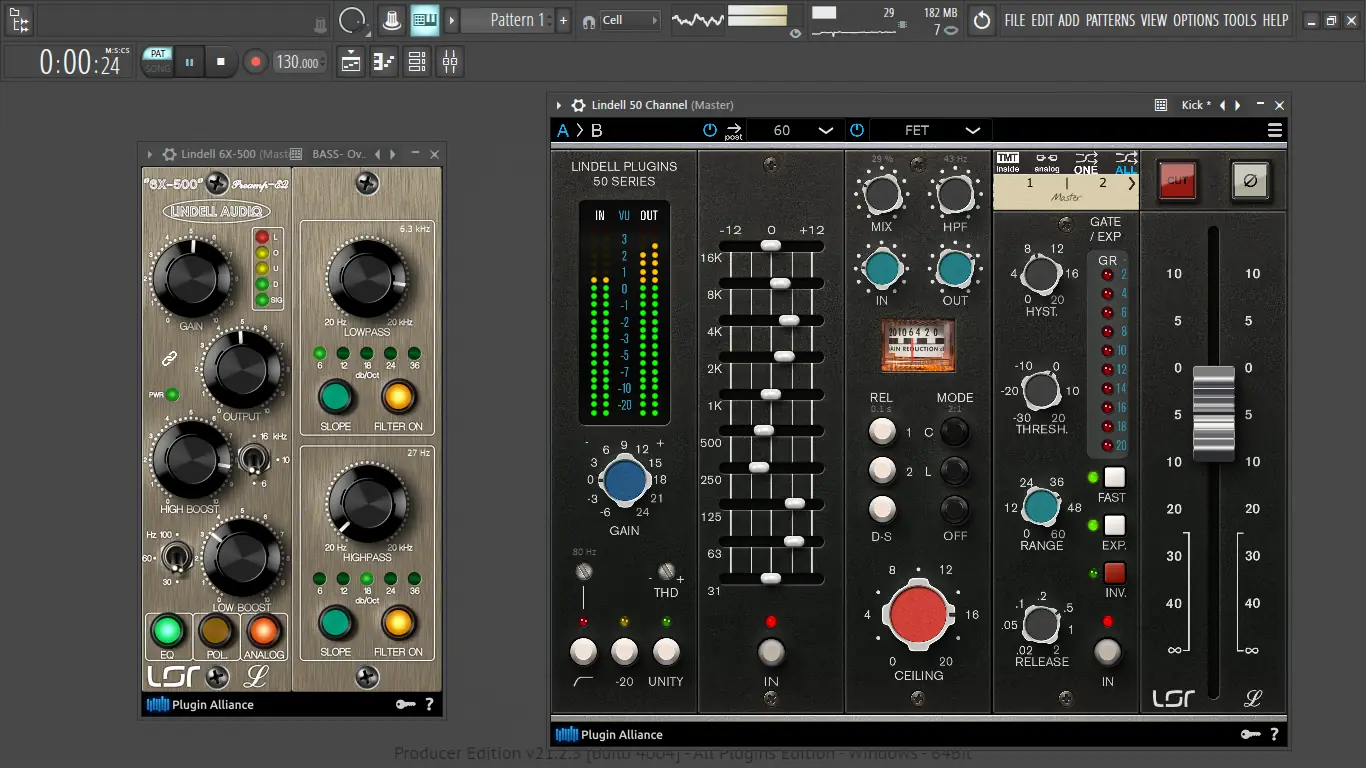This screenshot has height=768, width=1366.
Task: Open the Lindell 50 hamburger menu
Action: point(1275,130)
